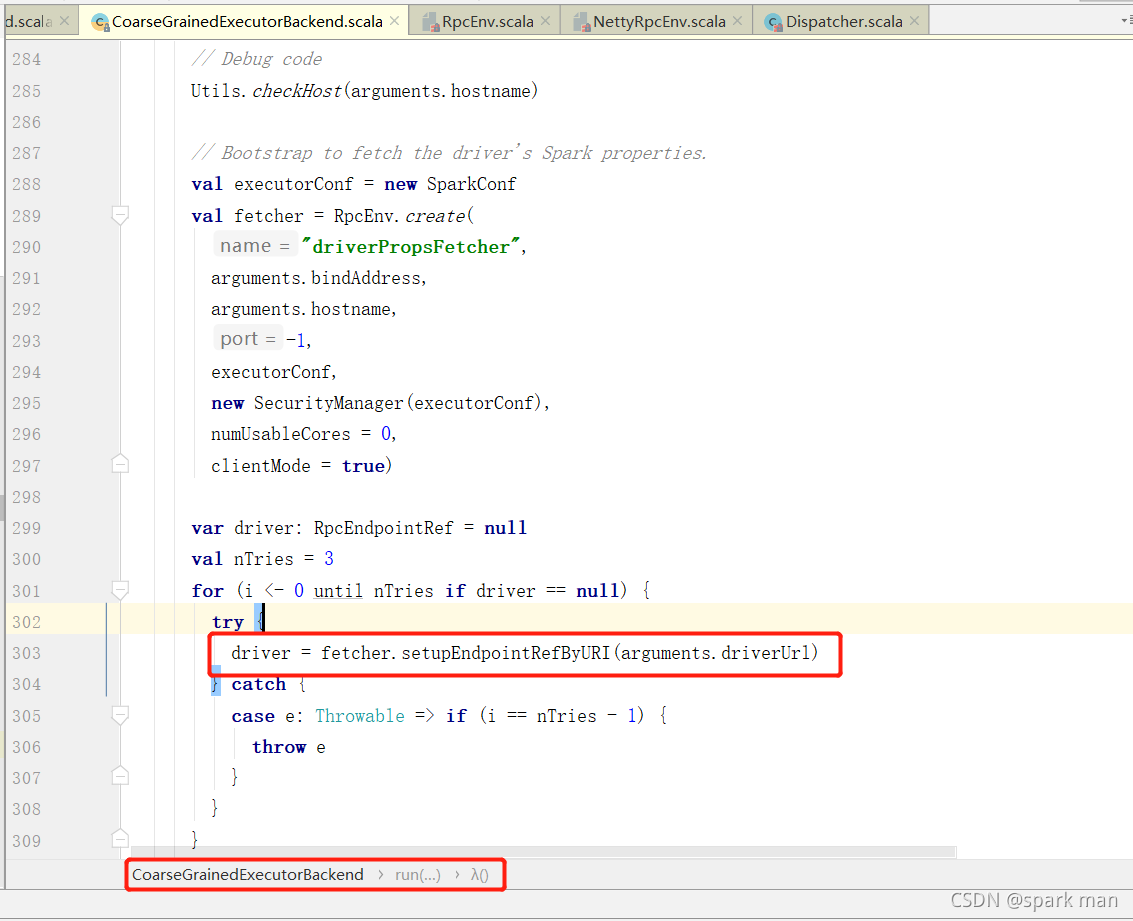The height and width of the screenshot is (921, 1133).
Task: Close the partially visible d.scala tab
Action: tap(64, 21)
